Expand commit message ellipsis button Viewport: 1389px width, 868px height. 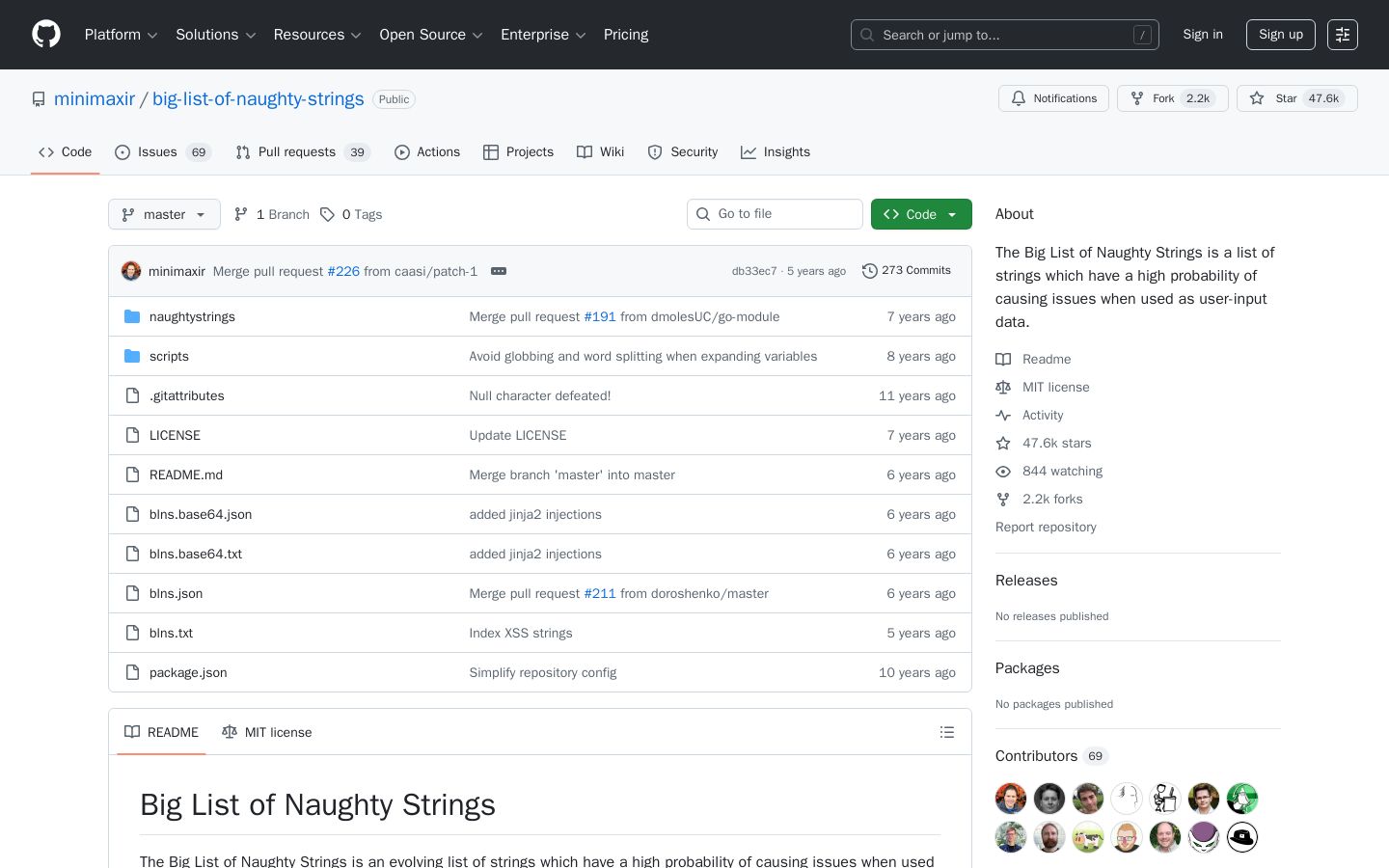point(499,271)
